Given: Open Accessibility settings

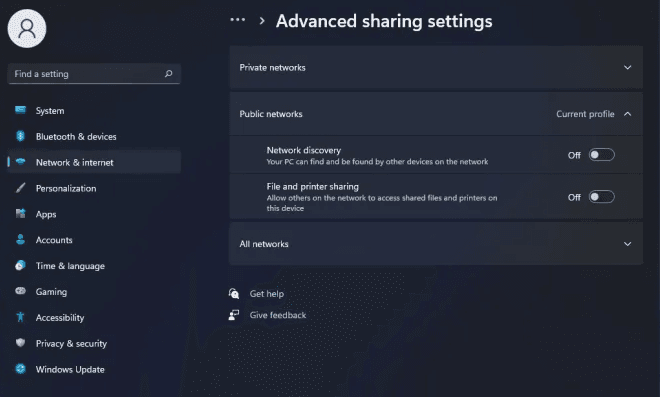Looking at the screenshot, I should (94, 317).
